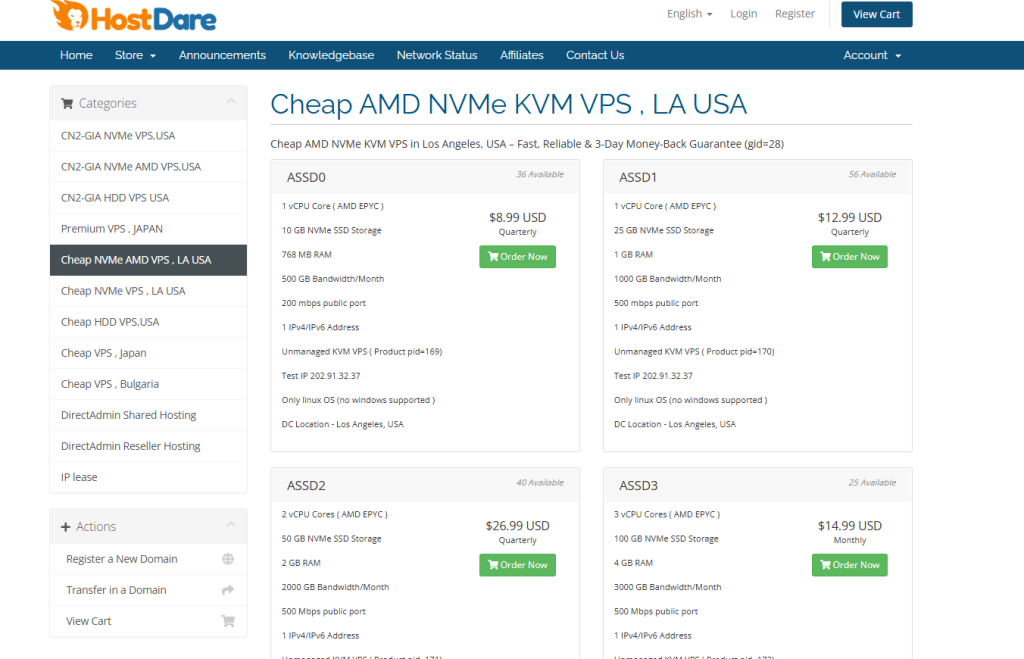Select Cheap NVMe AMD VPS , LA USA category
The width and height of the screenshot is (1024, 659).
click(148, 260)
